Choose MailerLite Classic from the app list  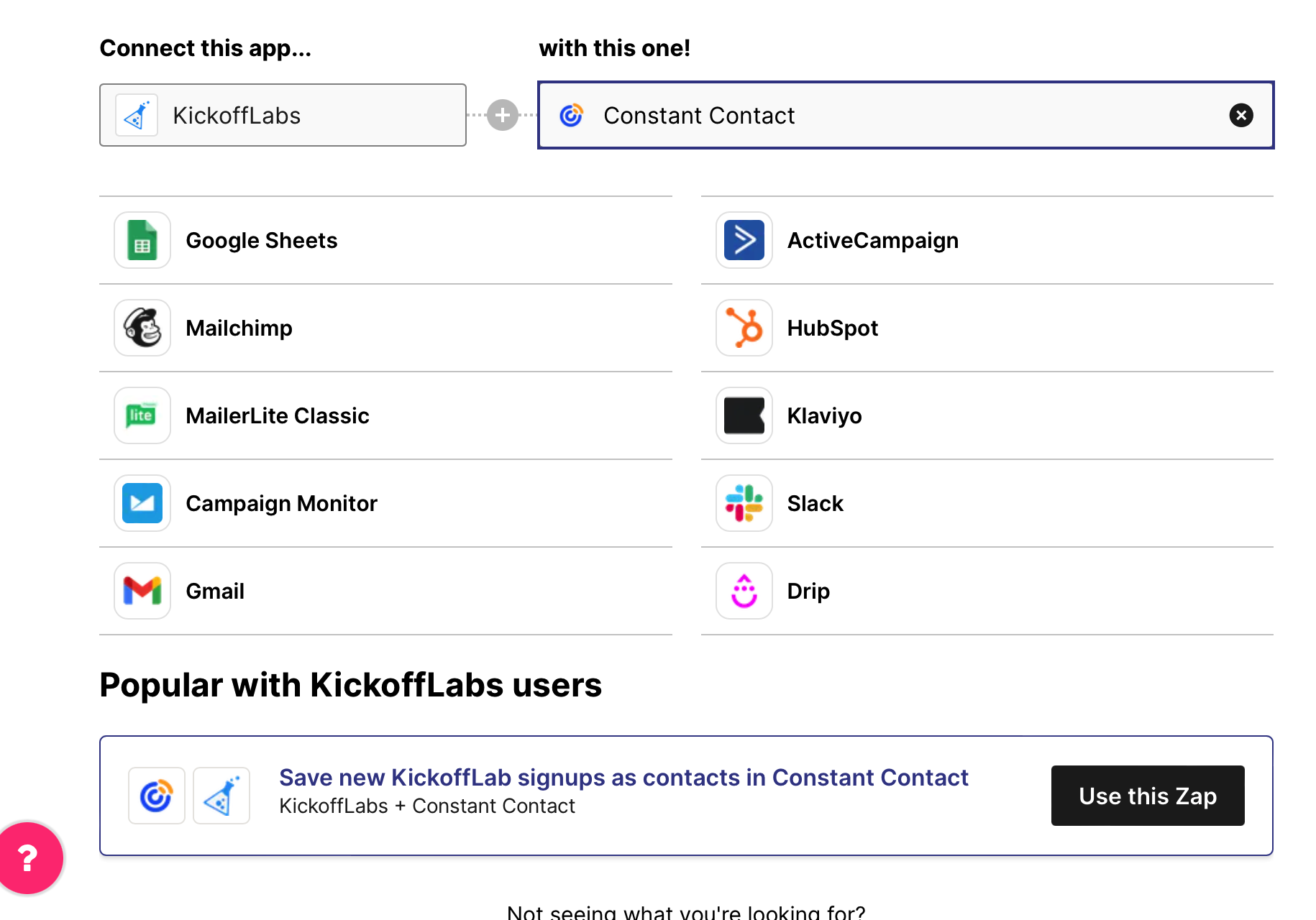[x=385, y=415]
